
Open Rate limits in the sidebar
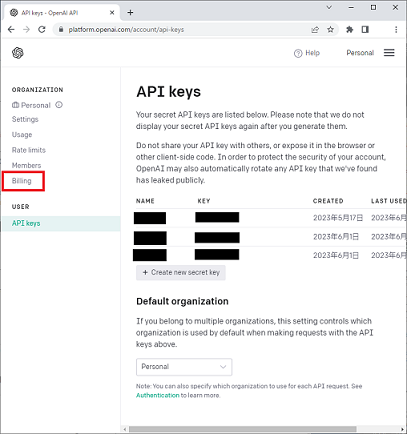[x=29, y=150]
